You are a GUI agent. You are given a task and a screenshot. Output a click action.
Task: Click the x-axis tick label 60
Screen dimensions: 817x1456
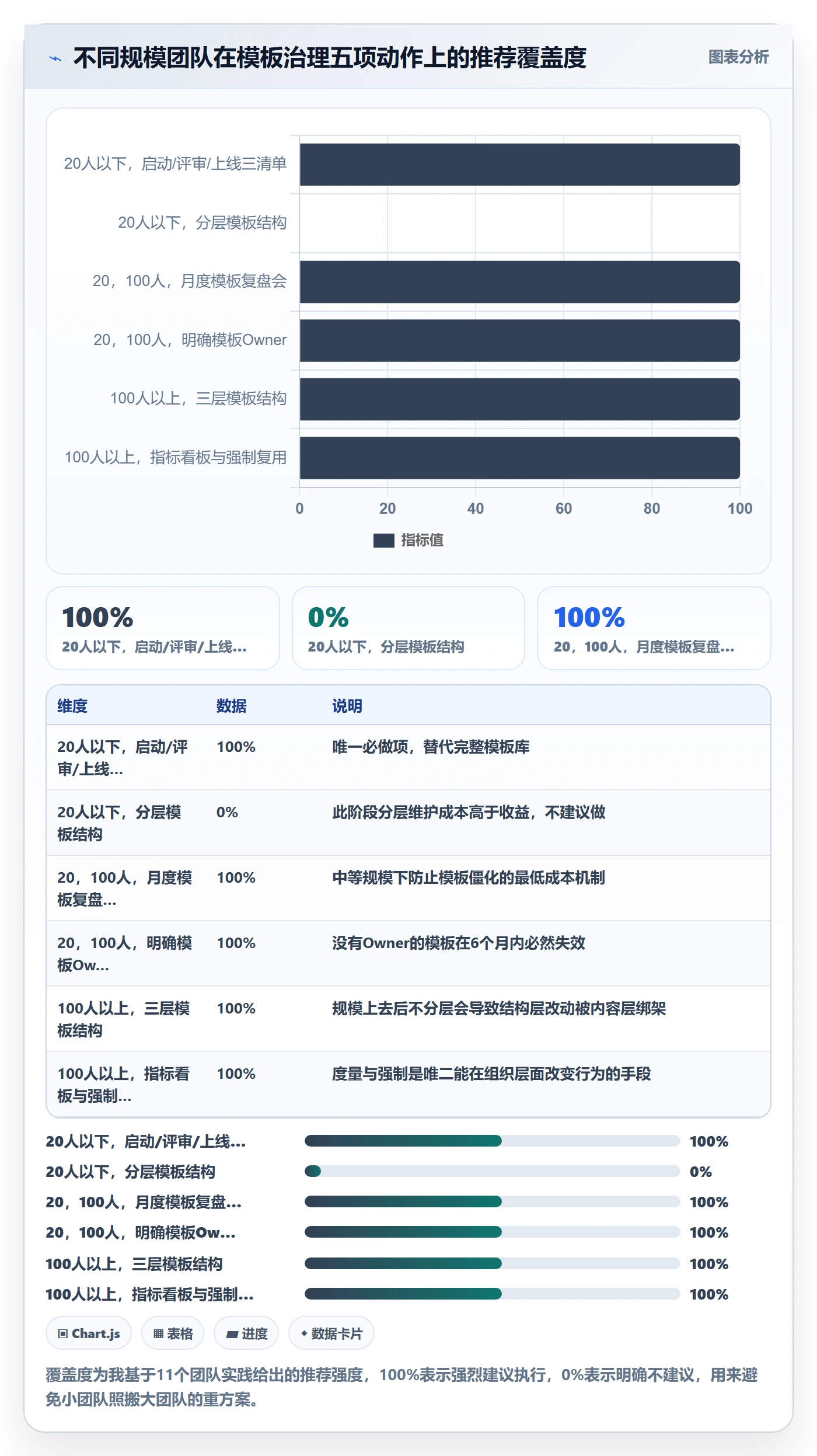pyautogui.click(x=564, y=508)
